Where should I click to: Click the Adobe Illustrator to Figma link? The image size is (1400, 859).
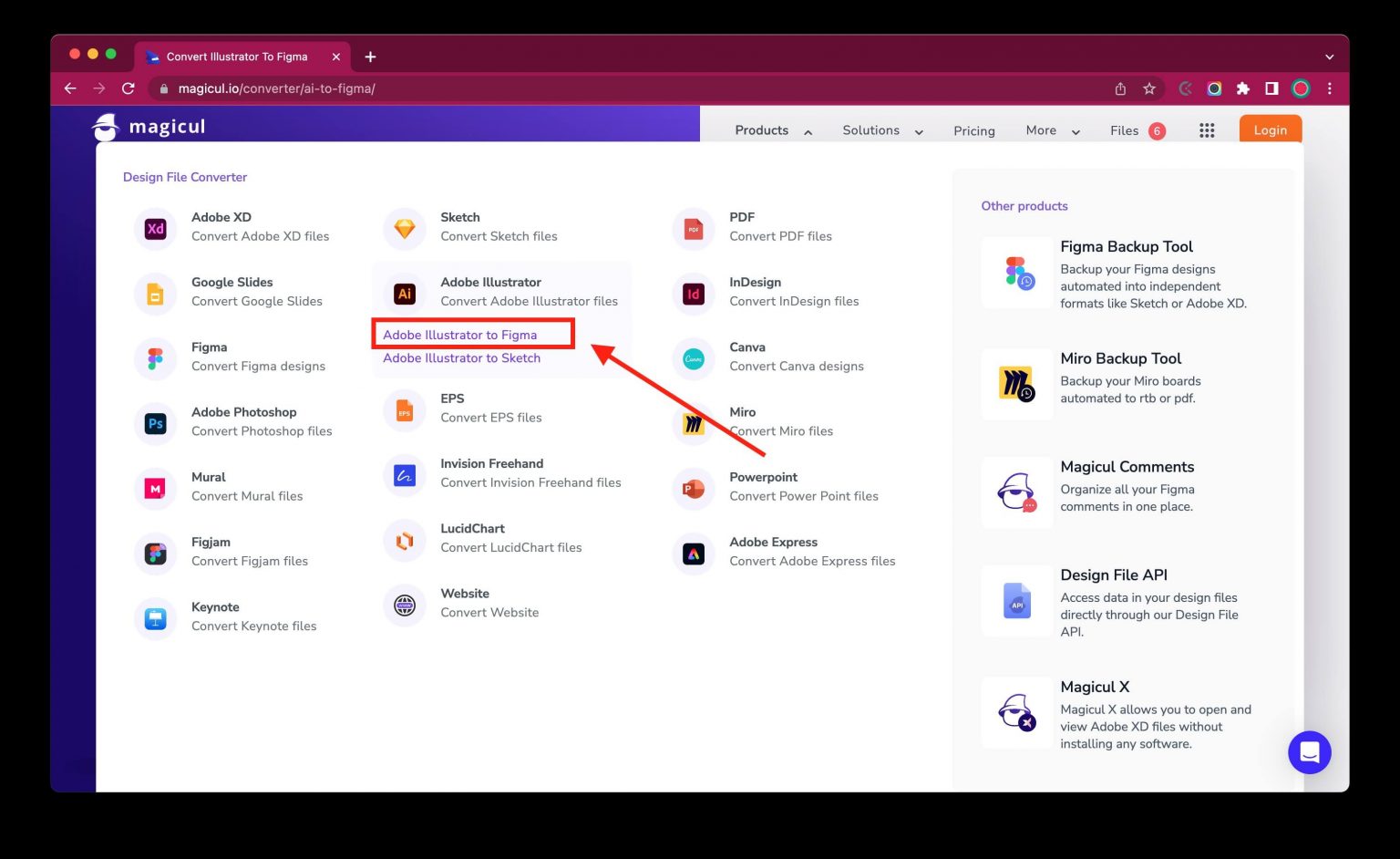coord(459,335)
